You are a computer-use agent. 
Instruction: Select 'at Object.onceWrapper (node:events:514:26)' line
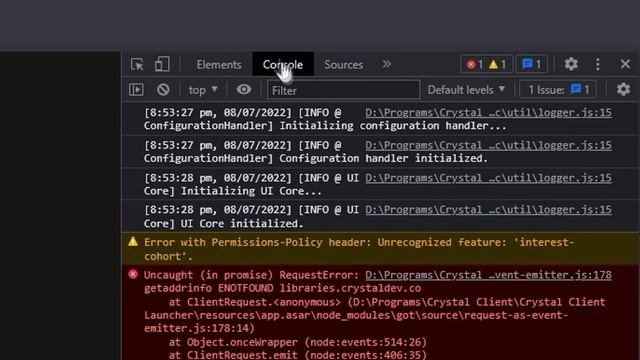(298, 342)
